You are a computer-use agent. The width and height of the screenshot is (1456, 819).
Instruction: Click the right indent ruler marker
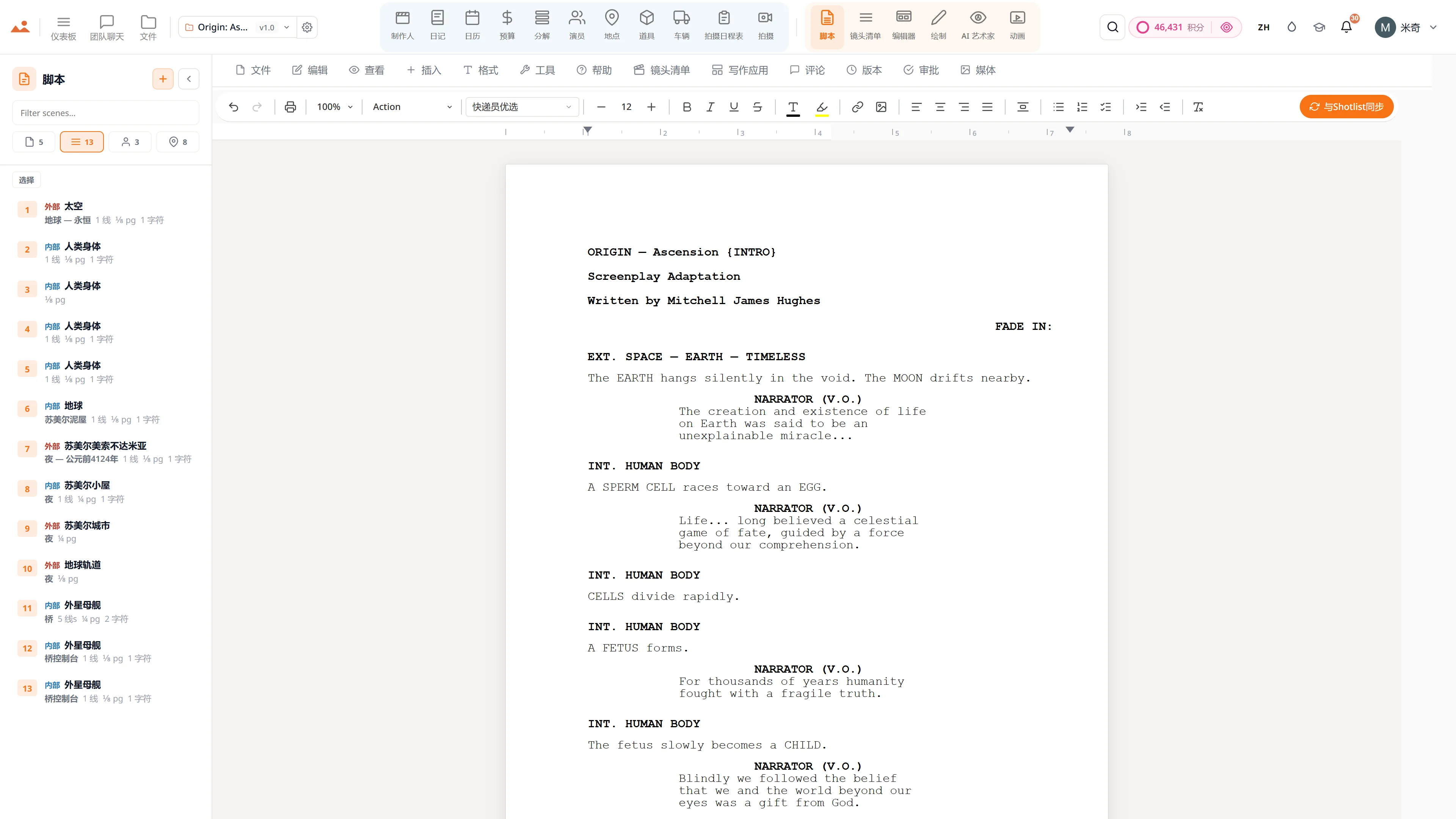tap(1069, 130)
